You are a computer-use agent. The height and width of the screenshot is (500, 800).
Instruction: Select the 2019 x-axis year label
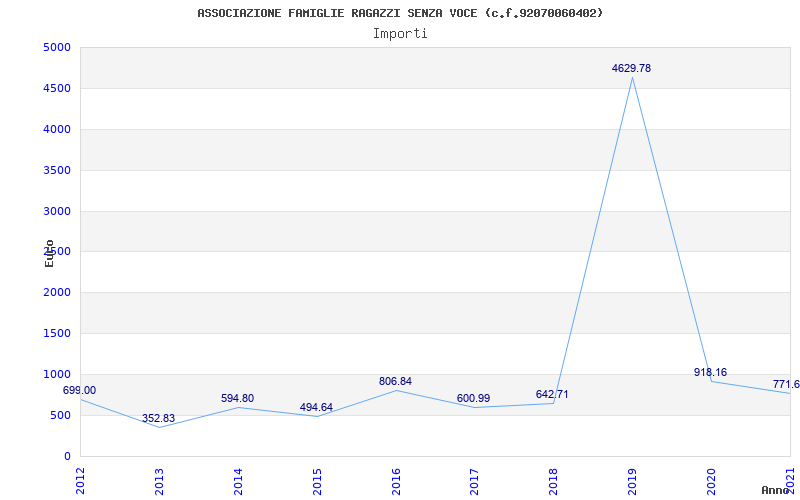(633, 482)
